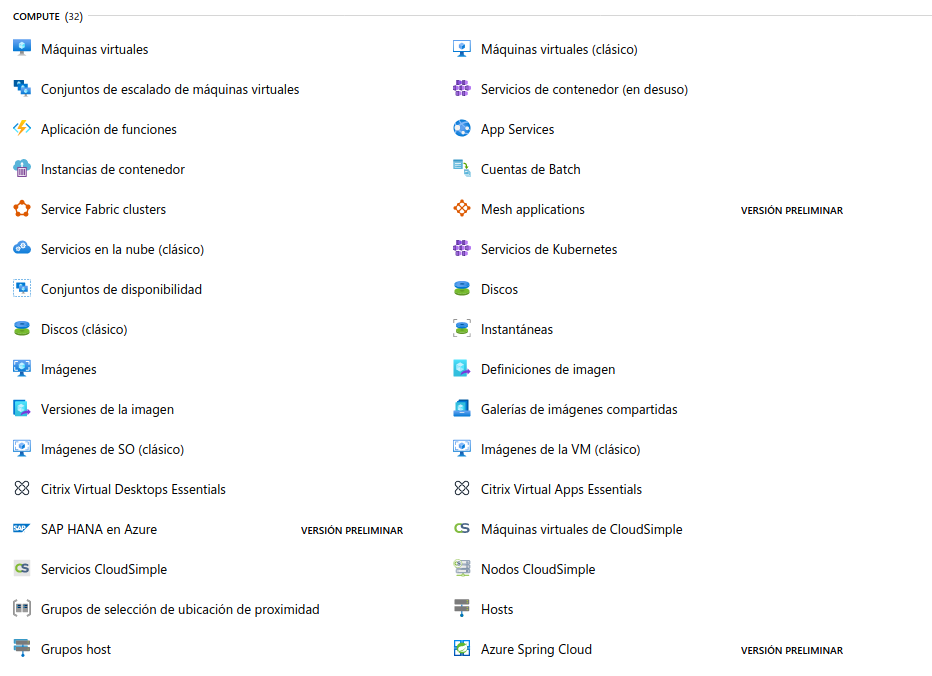Click the Grupos host icon
932x676 pixels.
(22, 648)
